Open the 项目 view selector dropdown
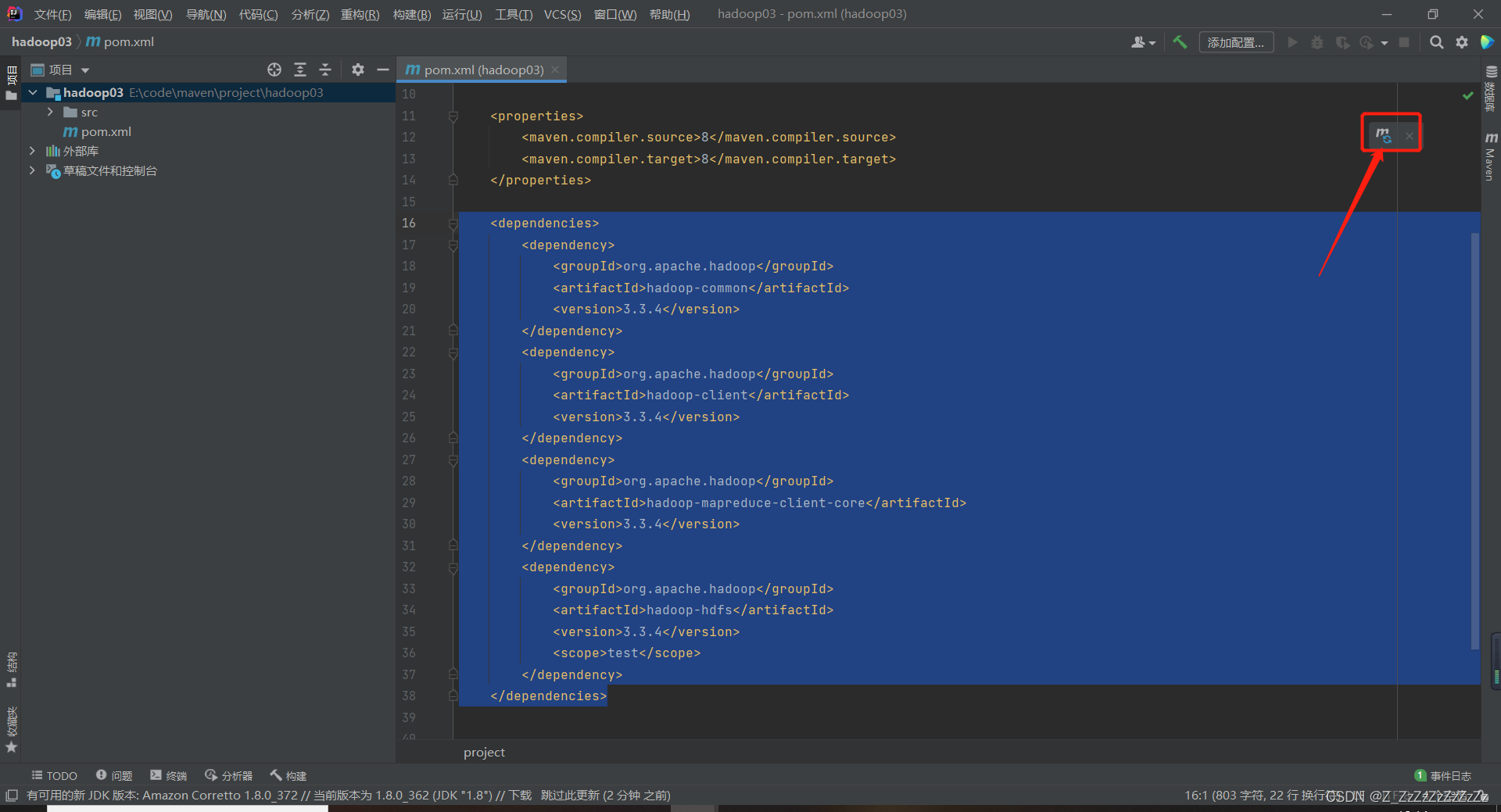Screen dimensions: 1501x812 (60, 70)
